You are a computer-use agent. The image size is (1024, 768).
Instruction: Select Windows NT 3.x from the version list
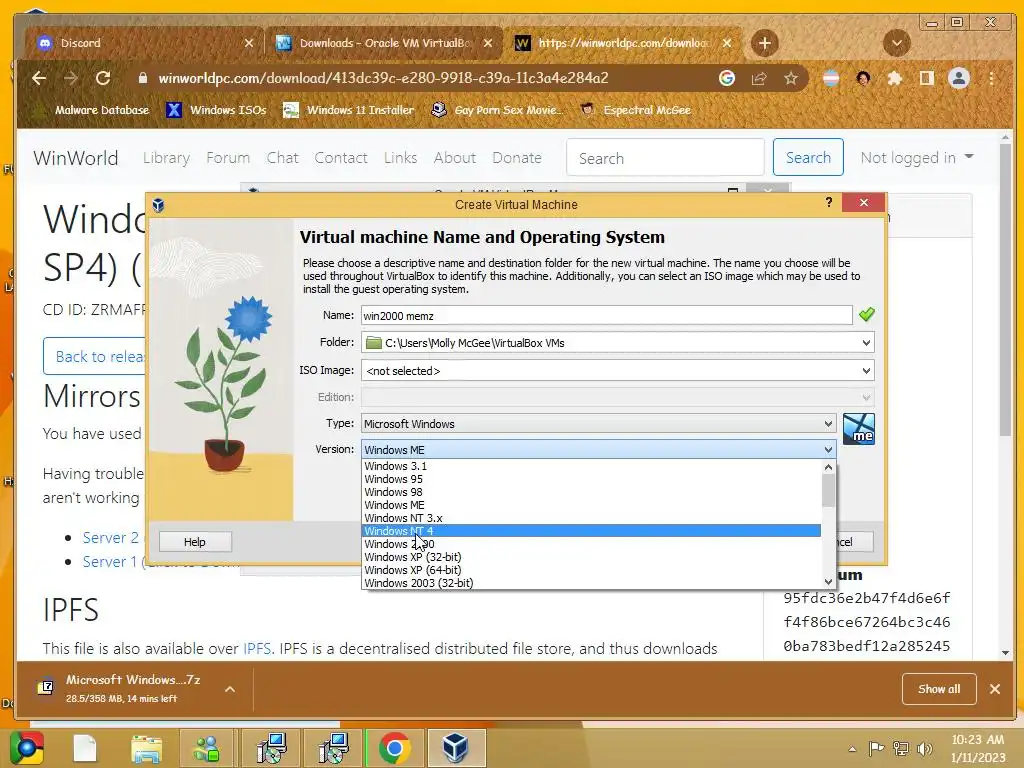point(591,518)
